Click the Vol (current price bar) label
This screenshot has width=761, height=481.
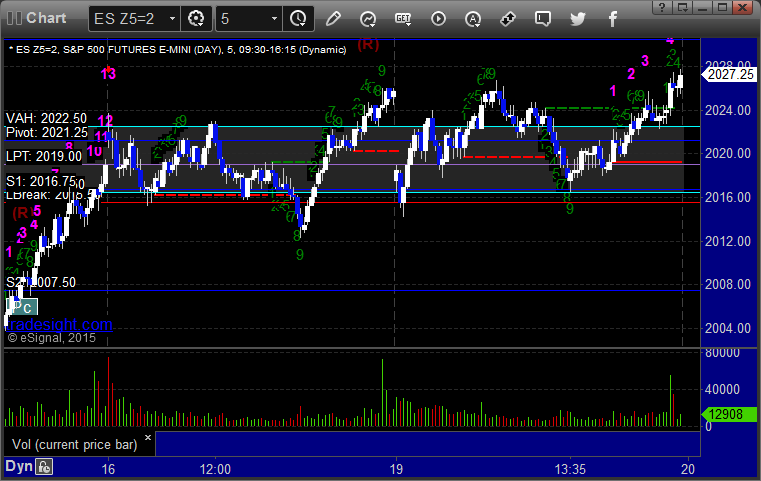tap(75, 445)
